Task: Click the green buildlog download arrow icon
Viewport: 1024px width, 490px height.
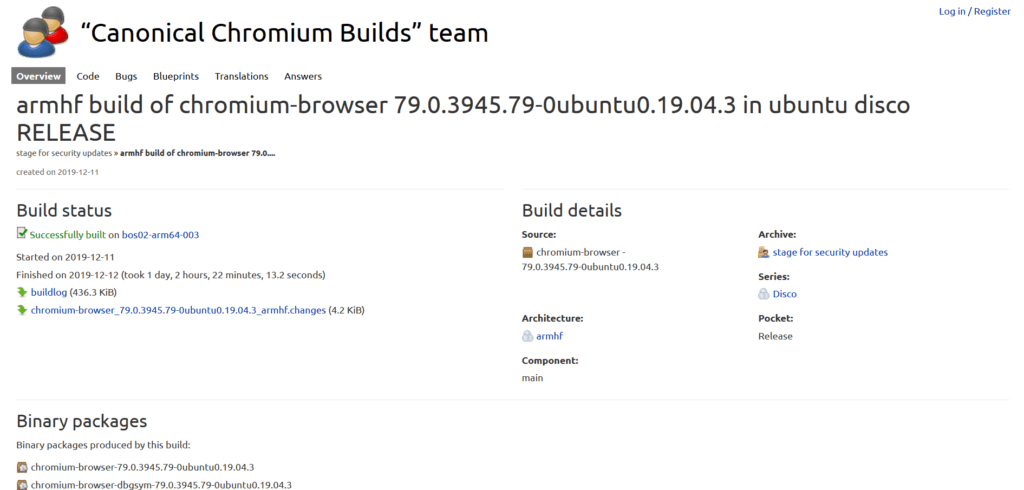Action: click(x=22, y=292)
